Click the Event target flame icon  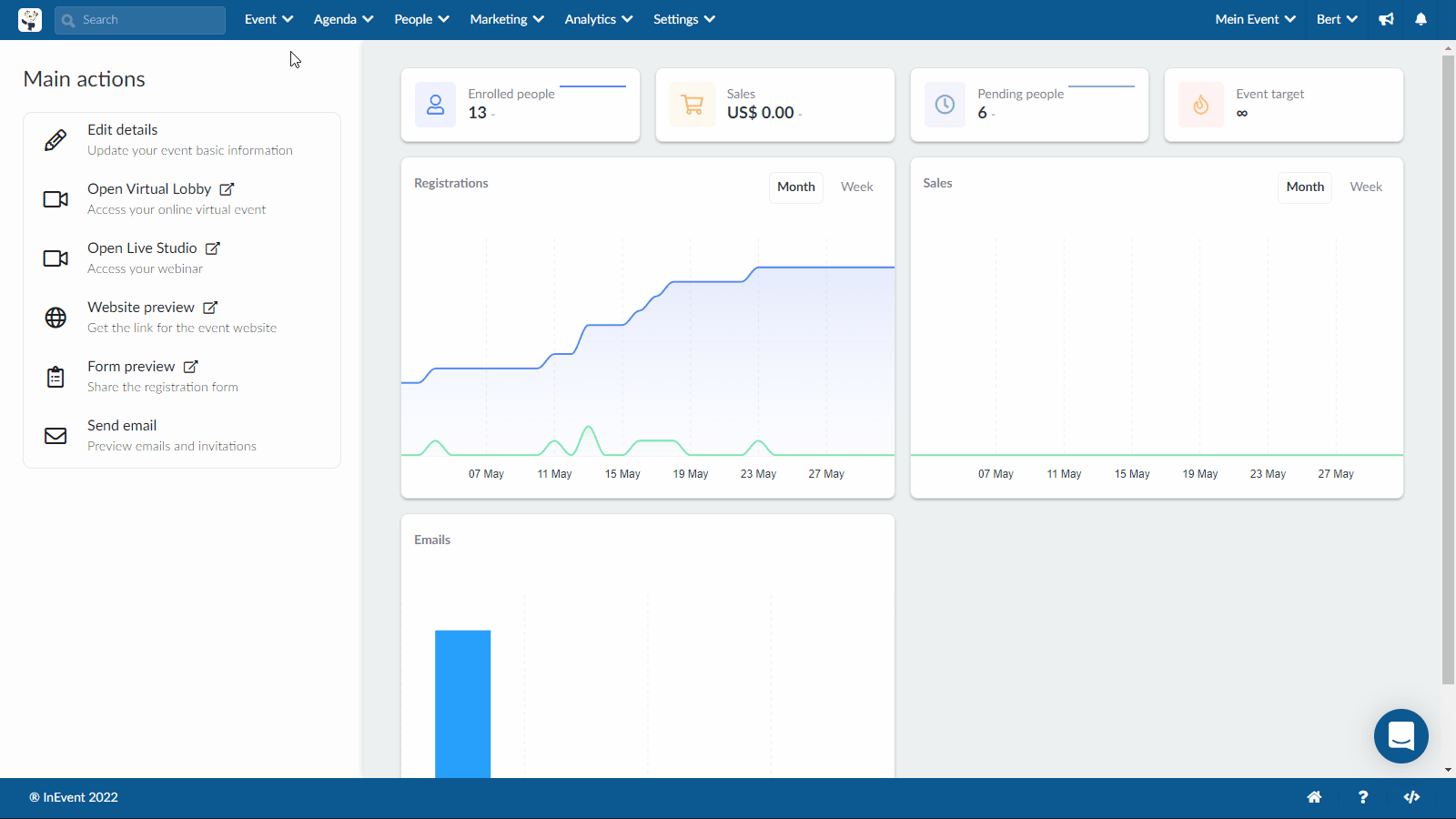click(x=1201, y=105)
